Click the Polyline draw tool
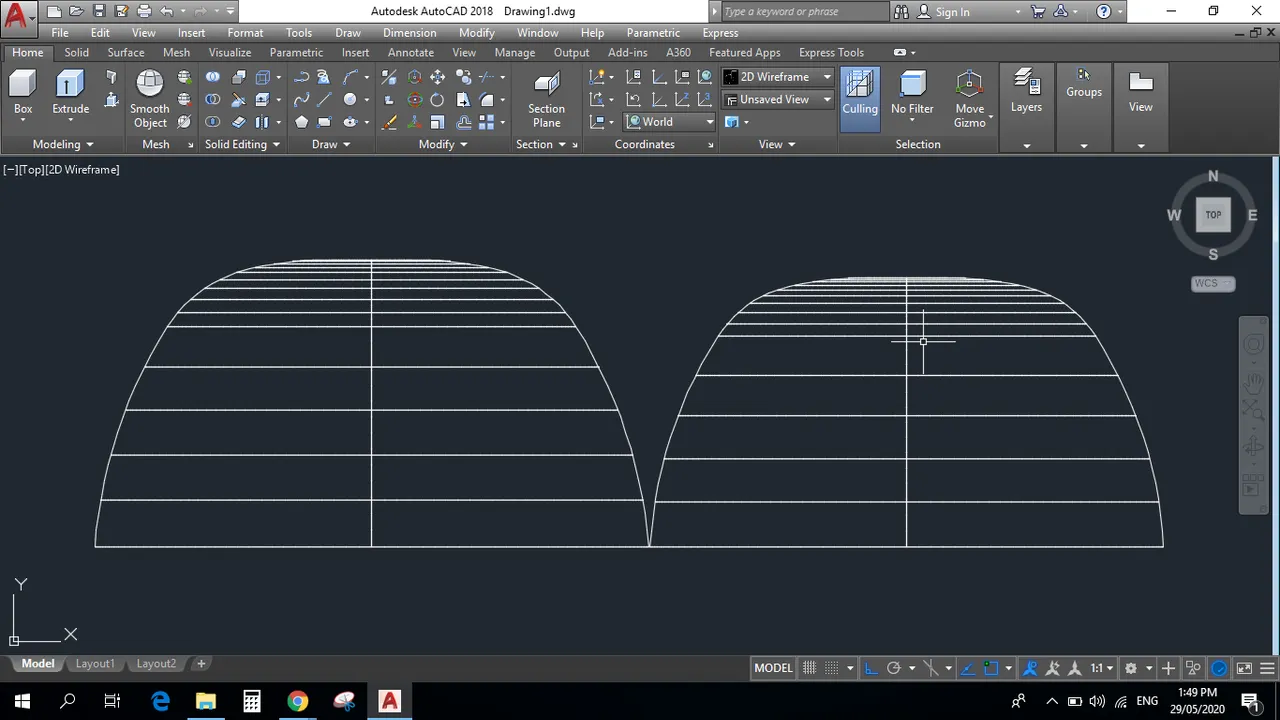1280x720 pixels. click(301, 77)
